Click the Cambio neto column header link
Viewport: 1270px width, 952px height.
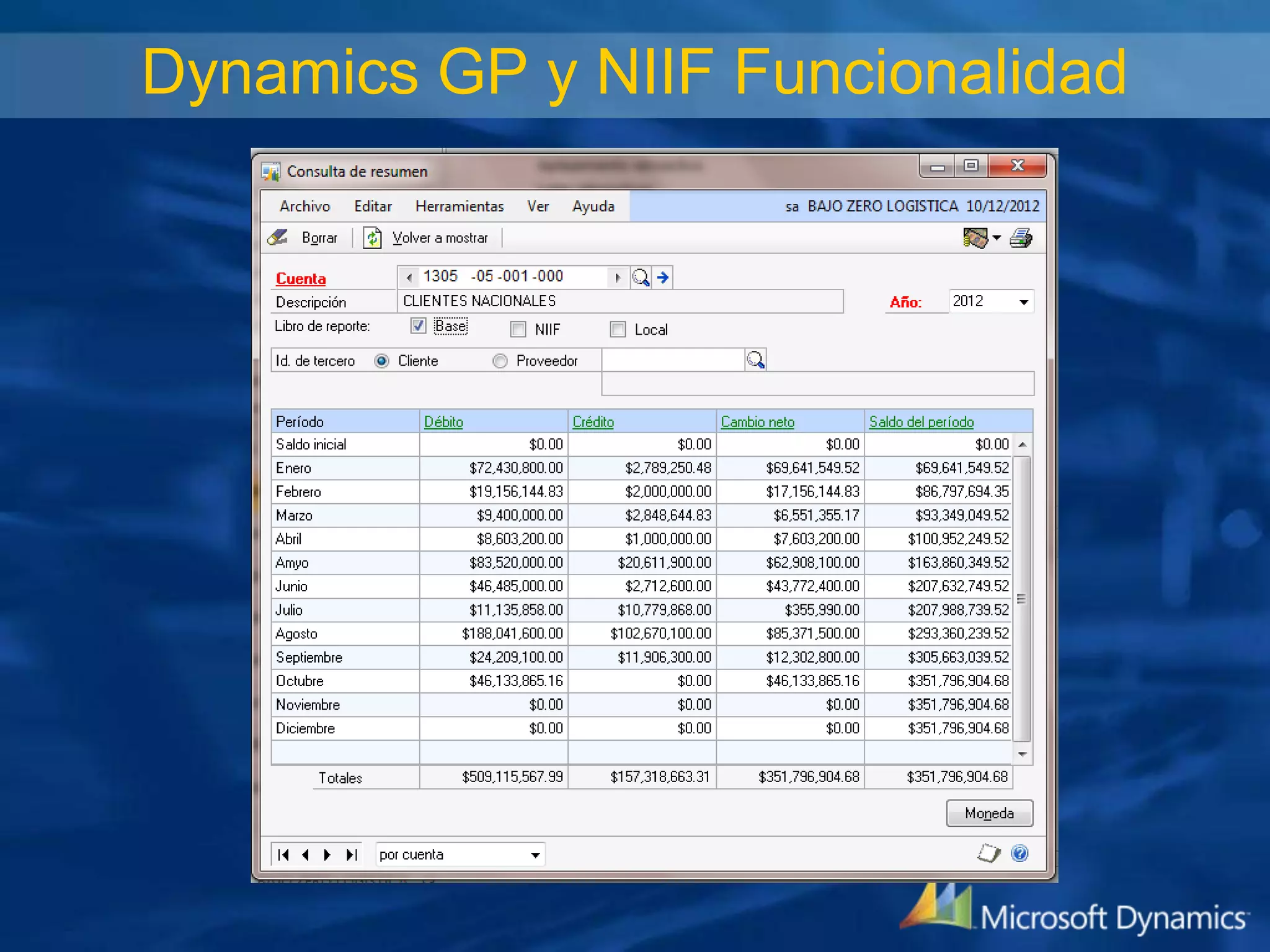pos(757,422)
